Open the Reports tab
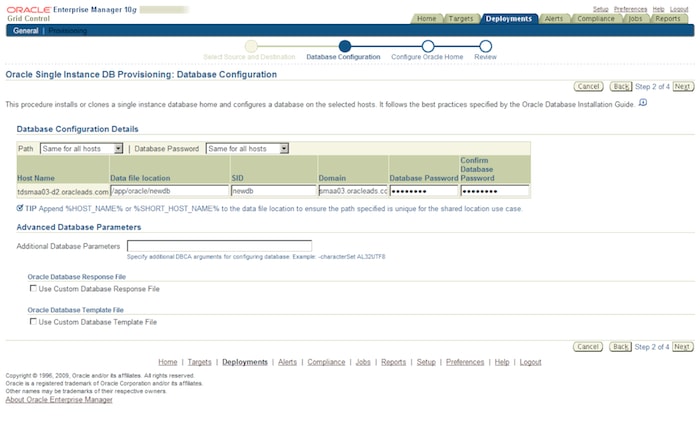700x422 pixels. coord(668,19)
